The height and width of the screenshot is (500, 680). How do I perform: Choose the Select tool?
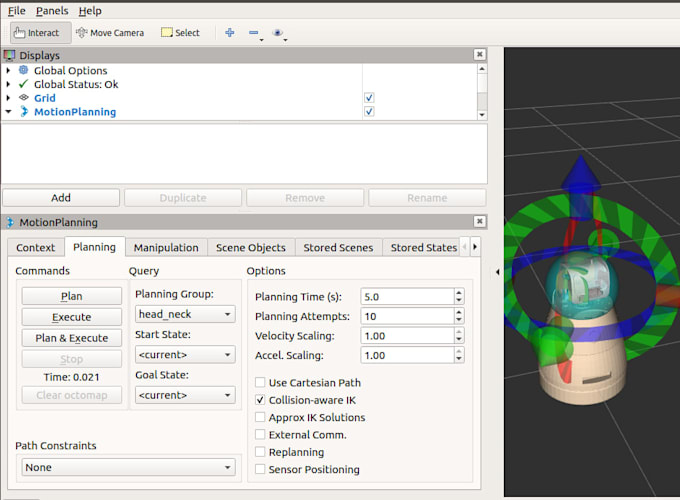coord(180,33)
